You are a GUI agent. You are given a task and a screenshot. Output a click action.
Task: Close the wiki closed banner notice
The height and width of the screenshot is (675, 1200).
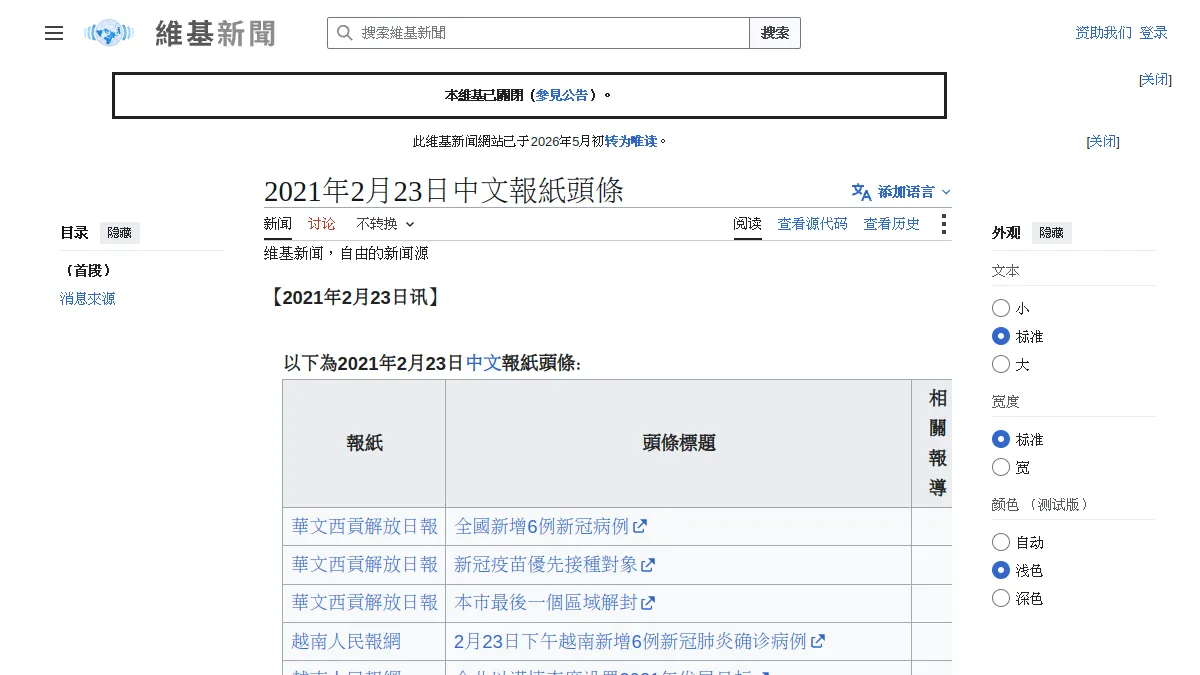click(1155, 79)
